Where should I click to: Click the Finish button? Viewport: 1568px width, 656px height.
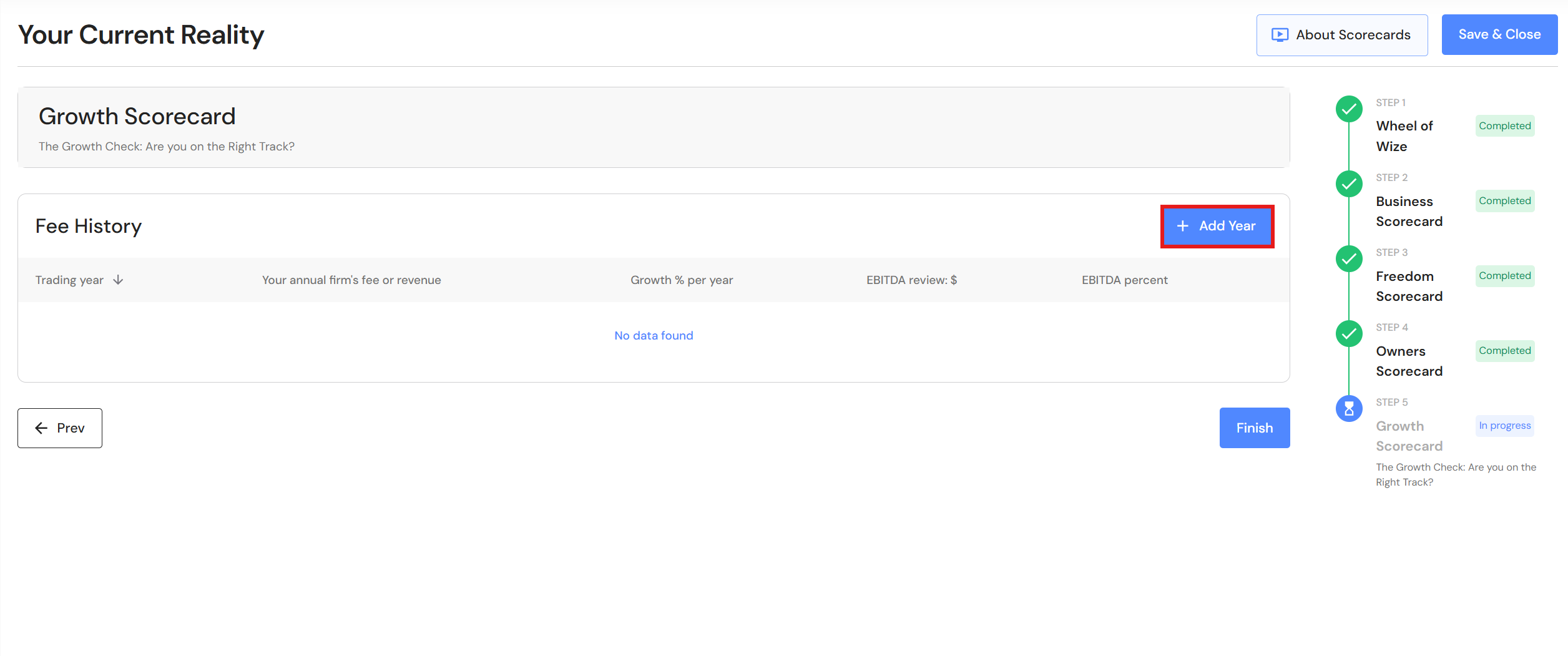1254,428
